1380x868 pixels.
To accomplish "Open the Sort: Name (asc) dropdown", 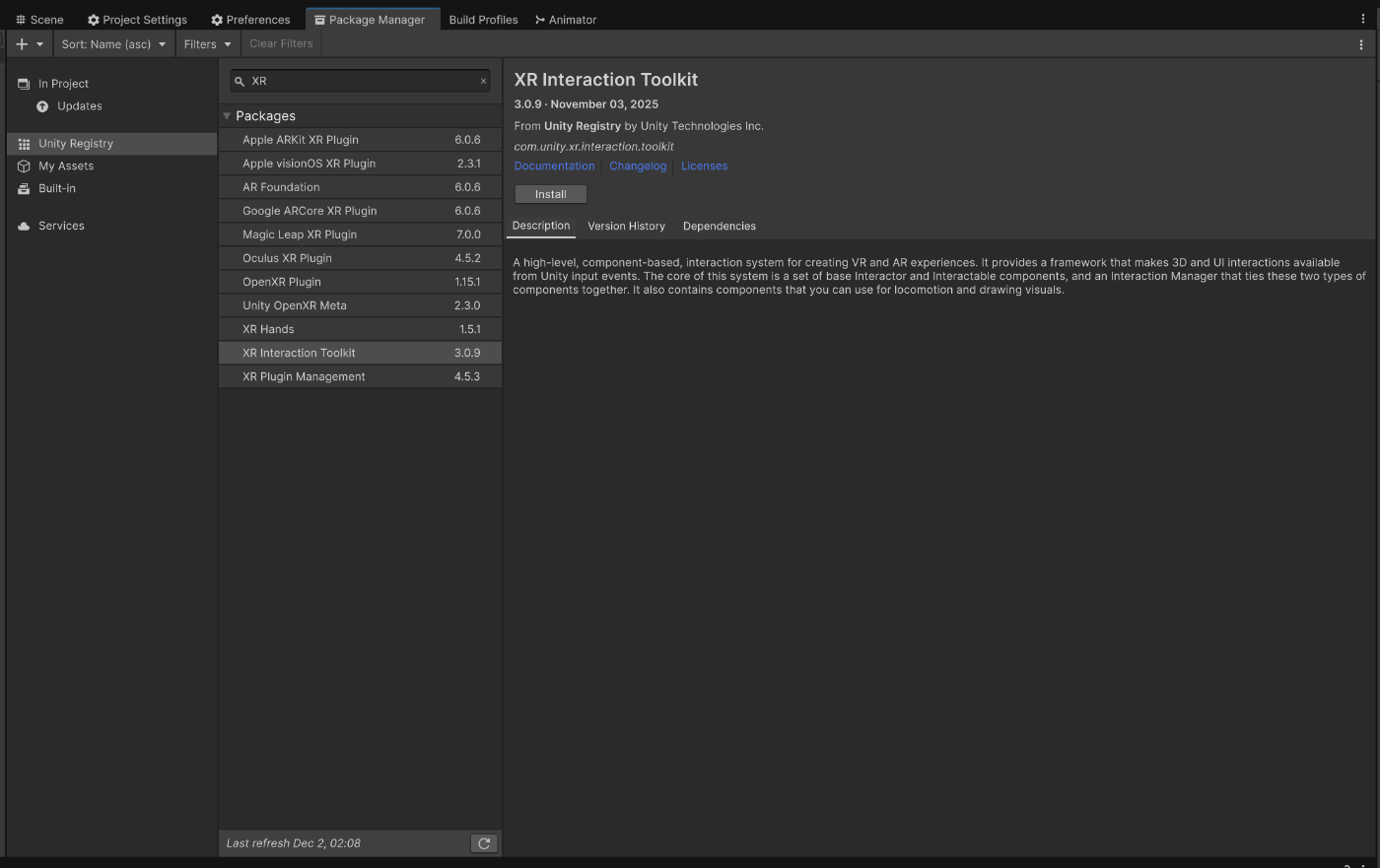I will tap(113, 44).
